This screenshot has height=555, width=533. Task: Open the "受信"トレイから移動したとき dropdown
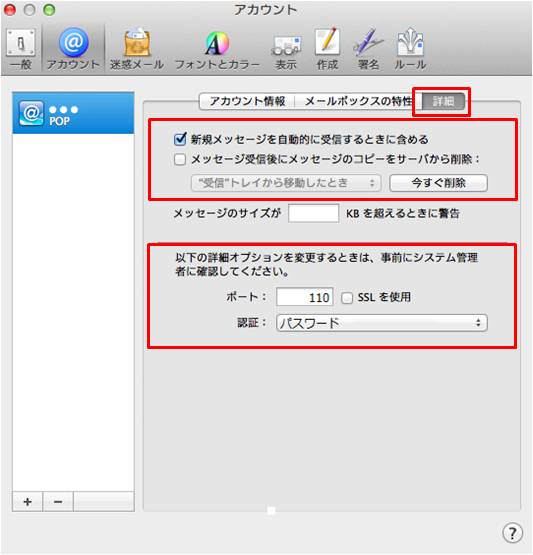[286, 183]
